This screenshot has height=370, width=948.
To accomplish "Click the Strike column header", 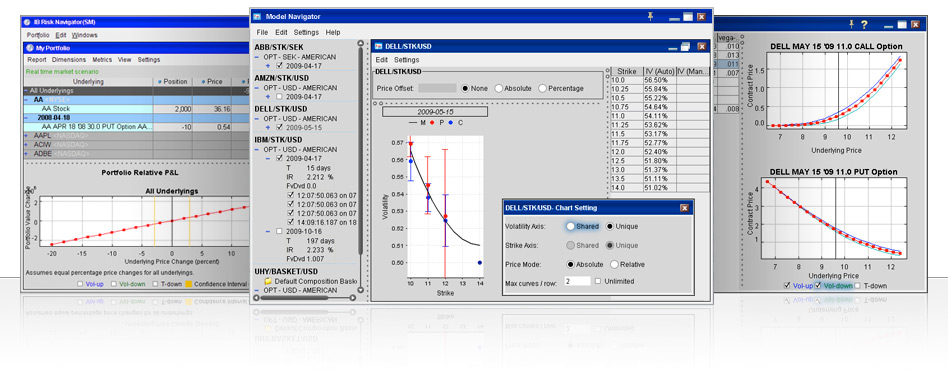I will [626, 71].
